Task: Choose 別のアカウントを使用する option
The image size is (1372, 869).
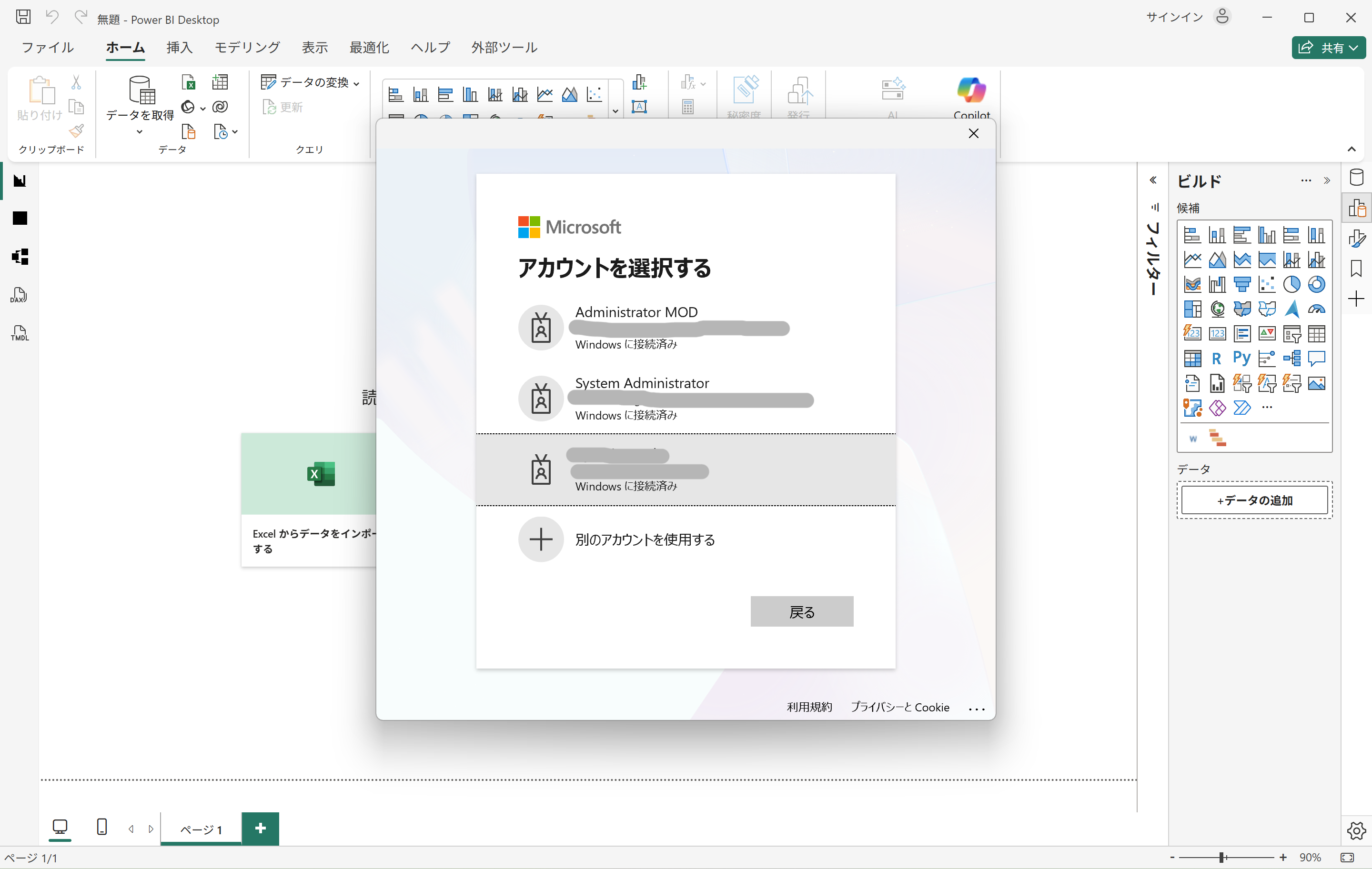Action: pos(645,539)
